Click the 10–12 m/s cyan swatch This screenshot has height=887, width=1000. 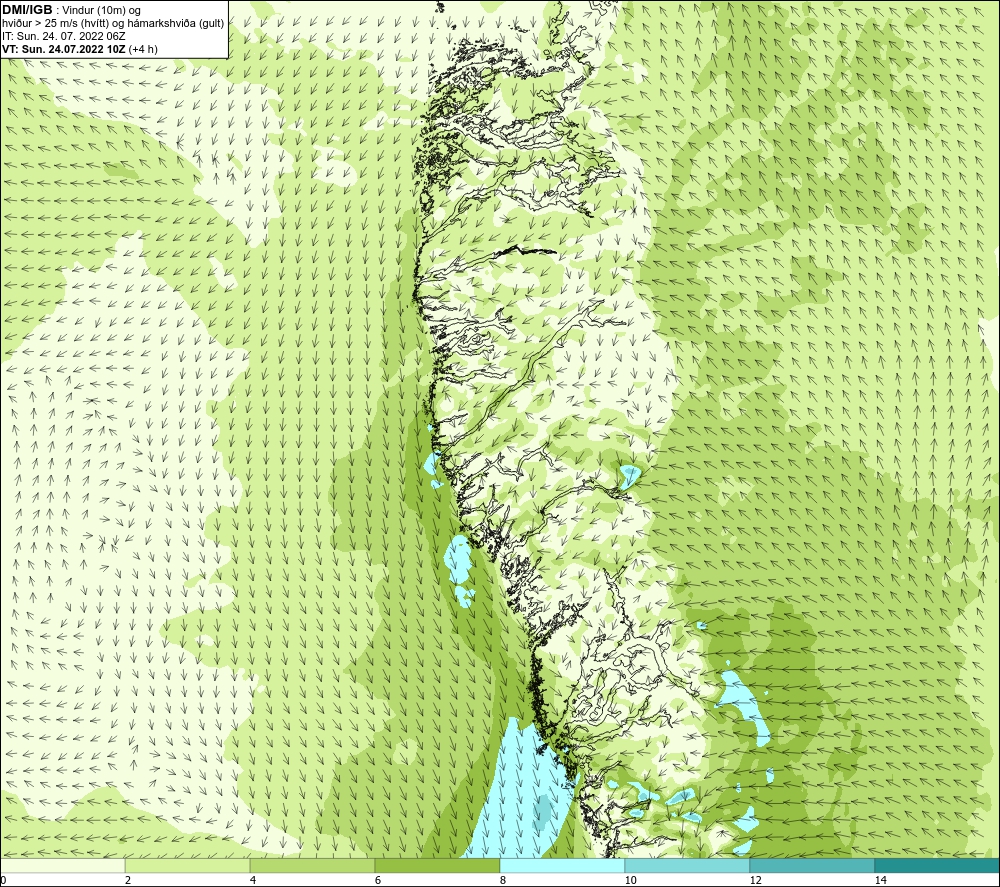pos(688,866)
